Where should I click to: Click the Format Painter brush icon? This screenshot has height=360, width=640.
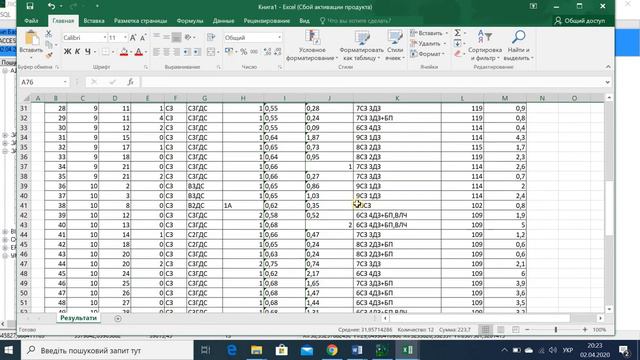pyautogui.click(x=49, y=55)
